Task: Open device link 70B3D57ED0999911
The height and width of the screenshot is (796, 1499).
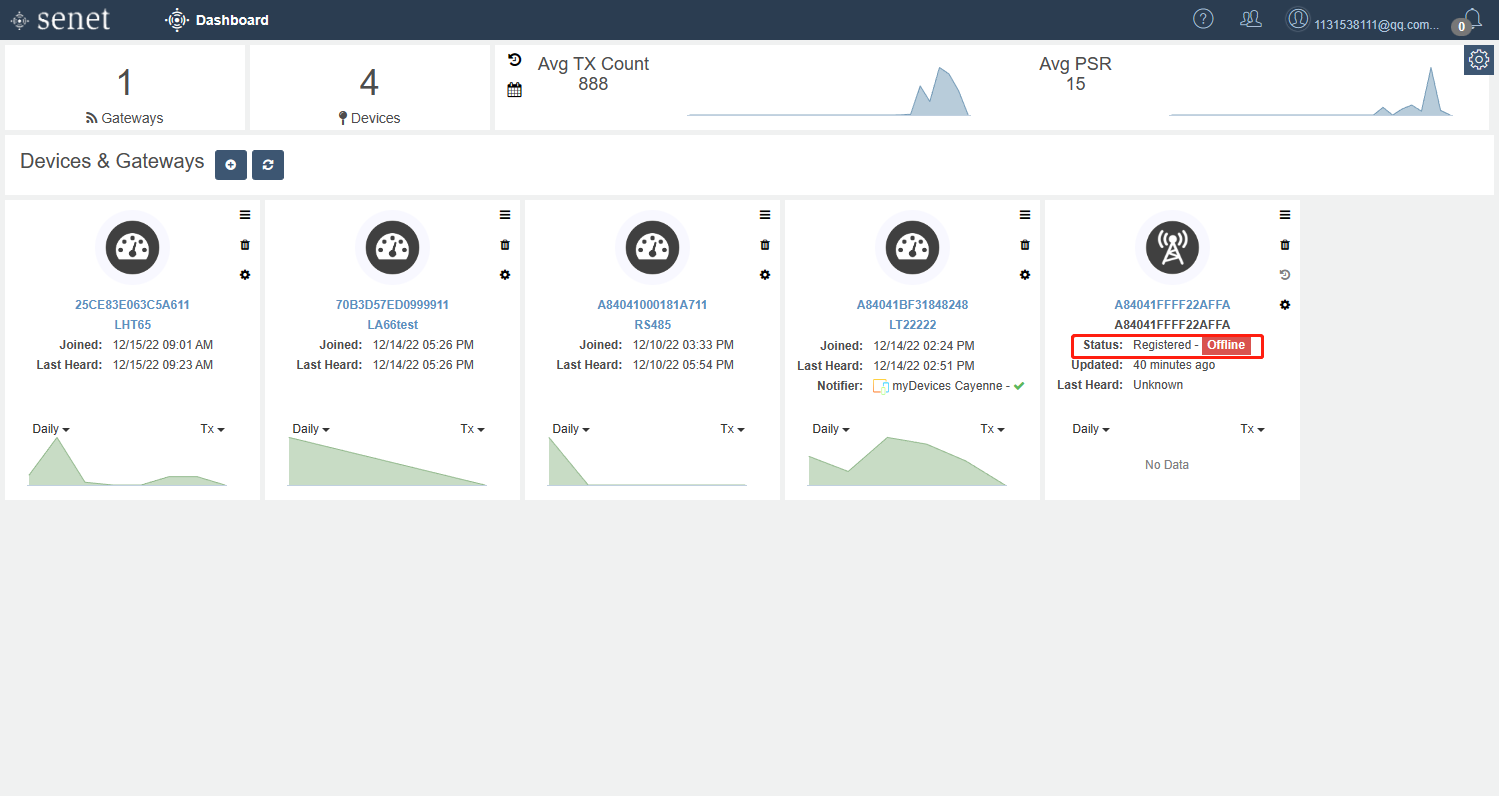Action: [392, 305]
